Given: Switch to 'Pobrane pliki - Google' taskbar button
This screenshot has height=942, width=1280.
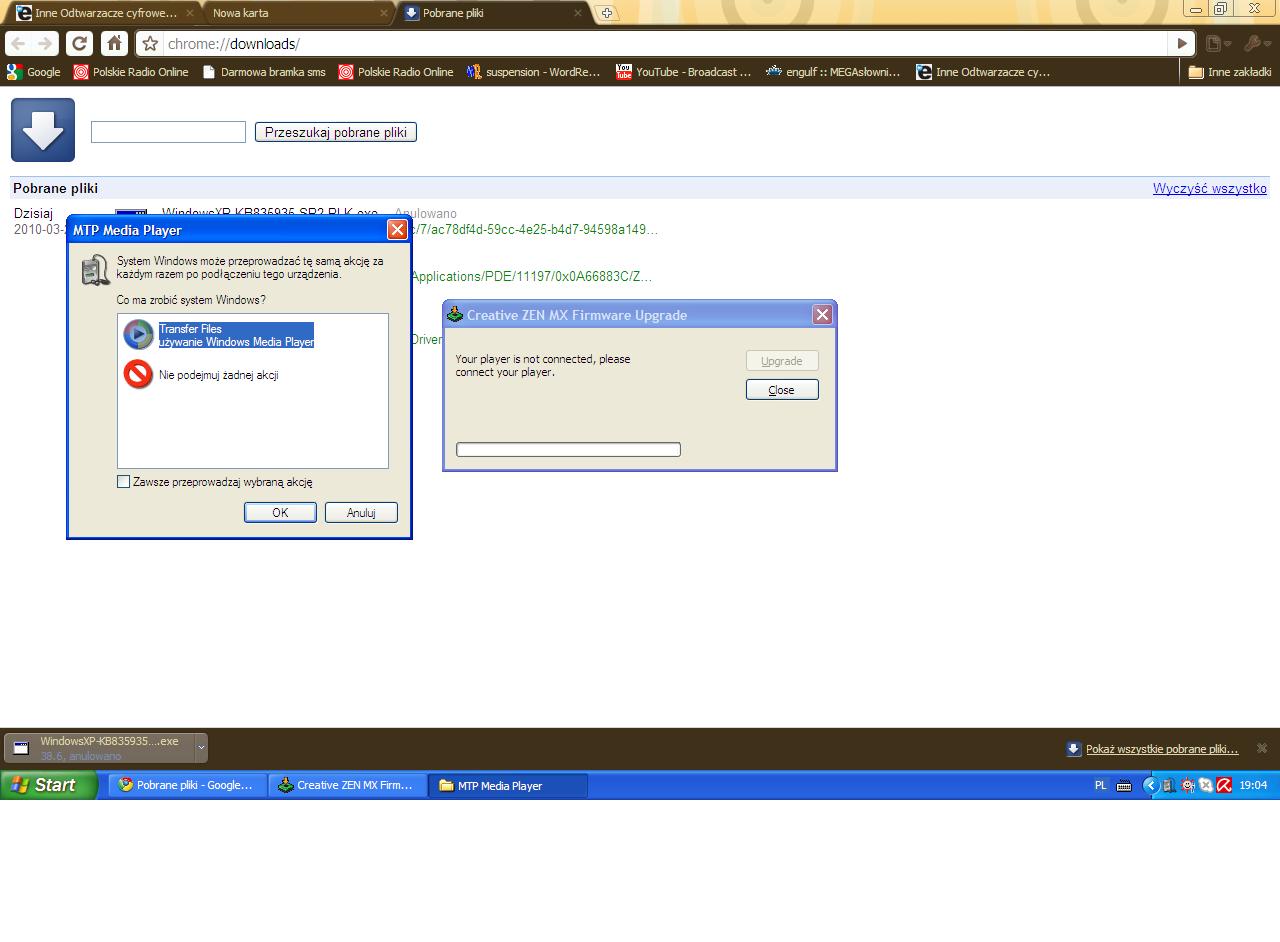Looking at the screenshot, I should point(187,785).
